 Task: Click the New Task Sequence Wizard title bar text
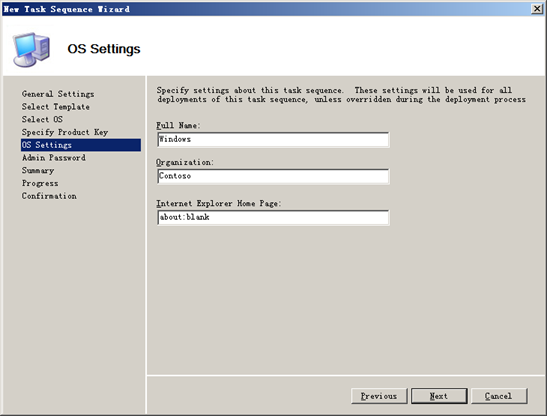(66, 9)
